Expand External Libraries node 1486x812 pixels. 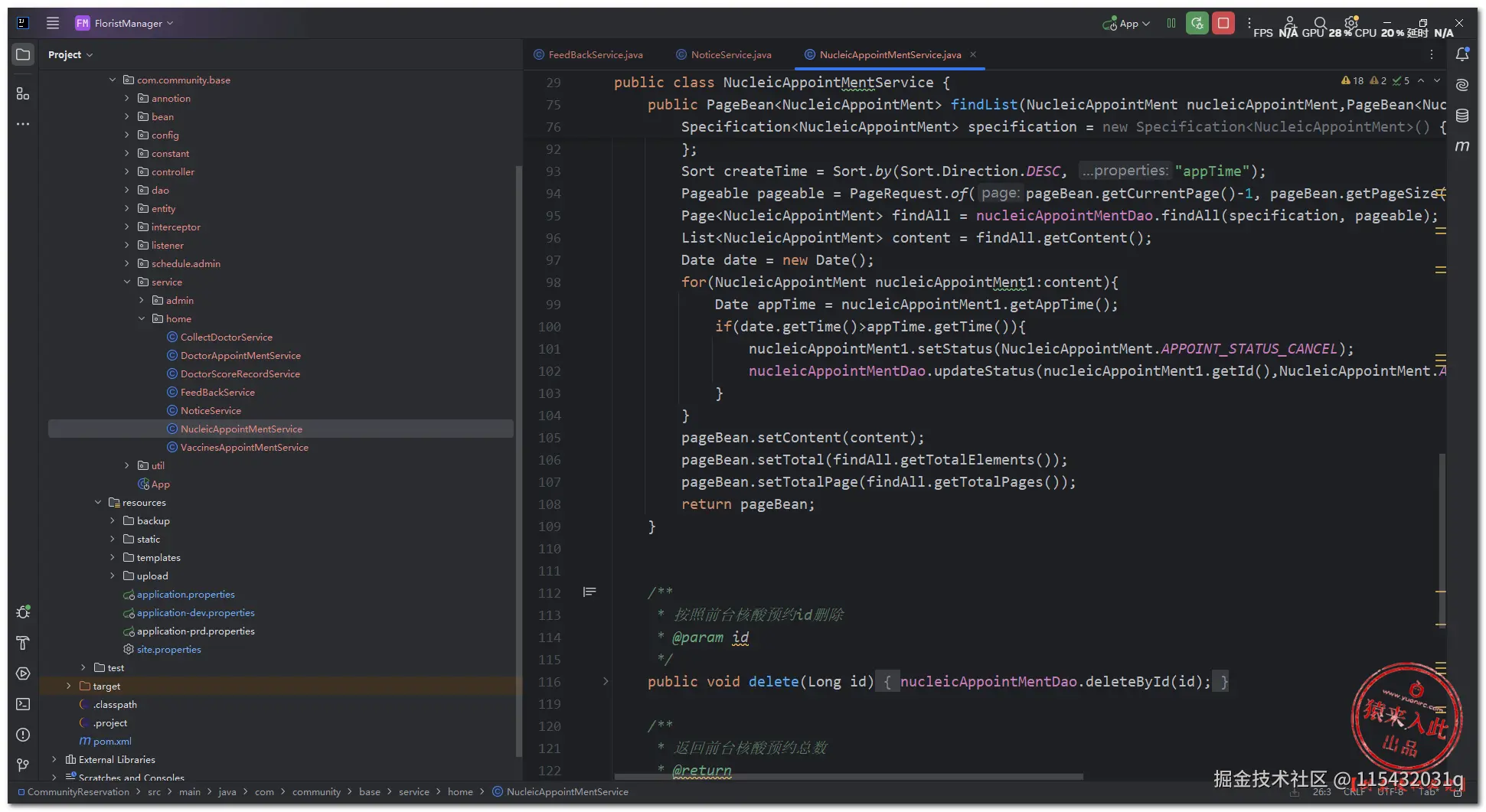(x=54, y=759)
